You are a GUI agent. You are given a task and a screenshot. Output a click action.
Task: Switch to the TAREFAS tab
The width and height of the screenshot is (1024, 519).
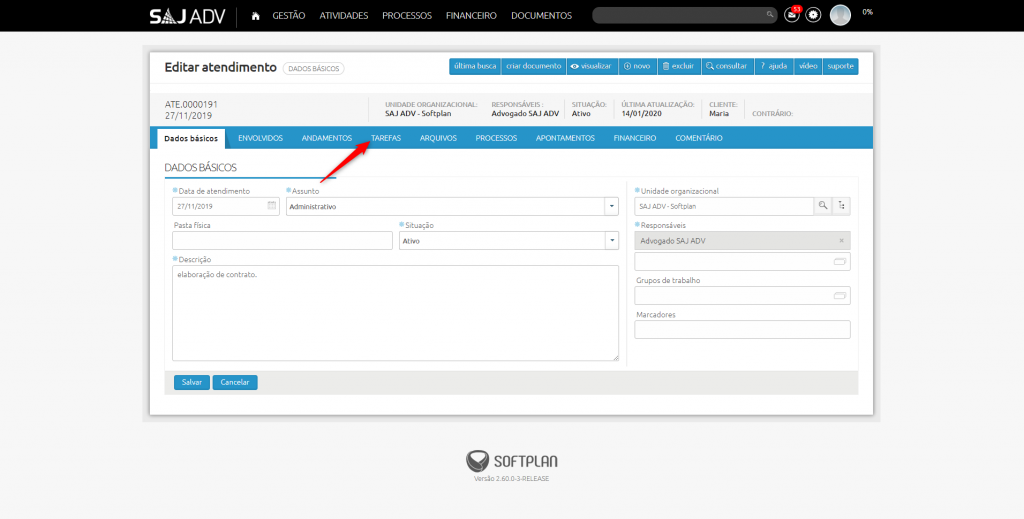[x=386, y=138]
